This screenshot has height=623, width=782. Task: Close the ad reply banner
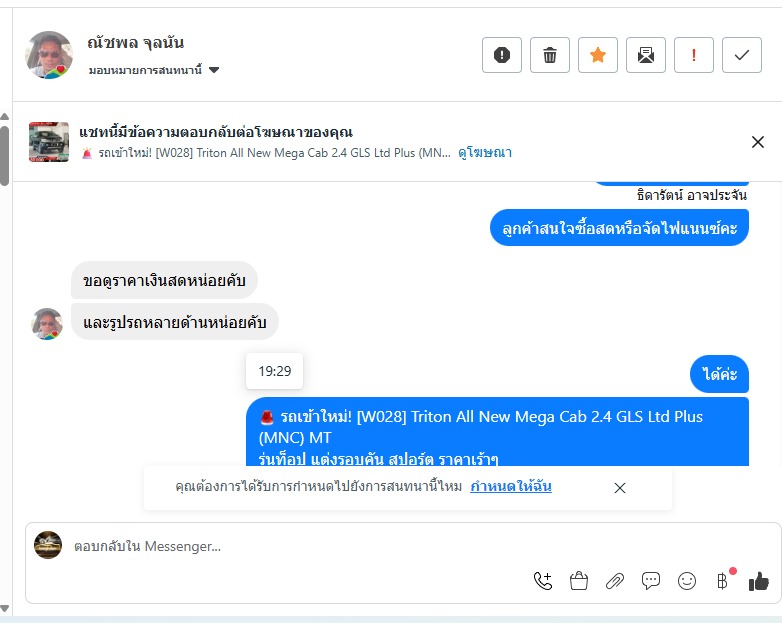(758, 142)
